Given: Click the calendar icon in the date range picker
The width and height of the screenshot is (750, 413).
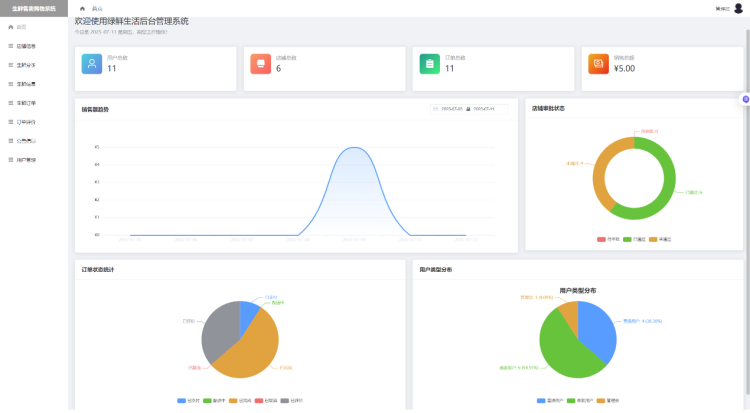Looking at the screenshot, I should click(x=437, y=109).
